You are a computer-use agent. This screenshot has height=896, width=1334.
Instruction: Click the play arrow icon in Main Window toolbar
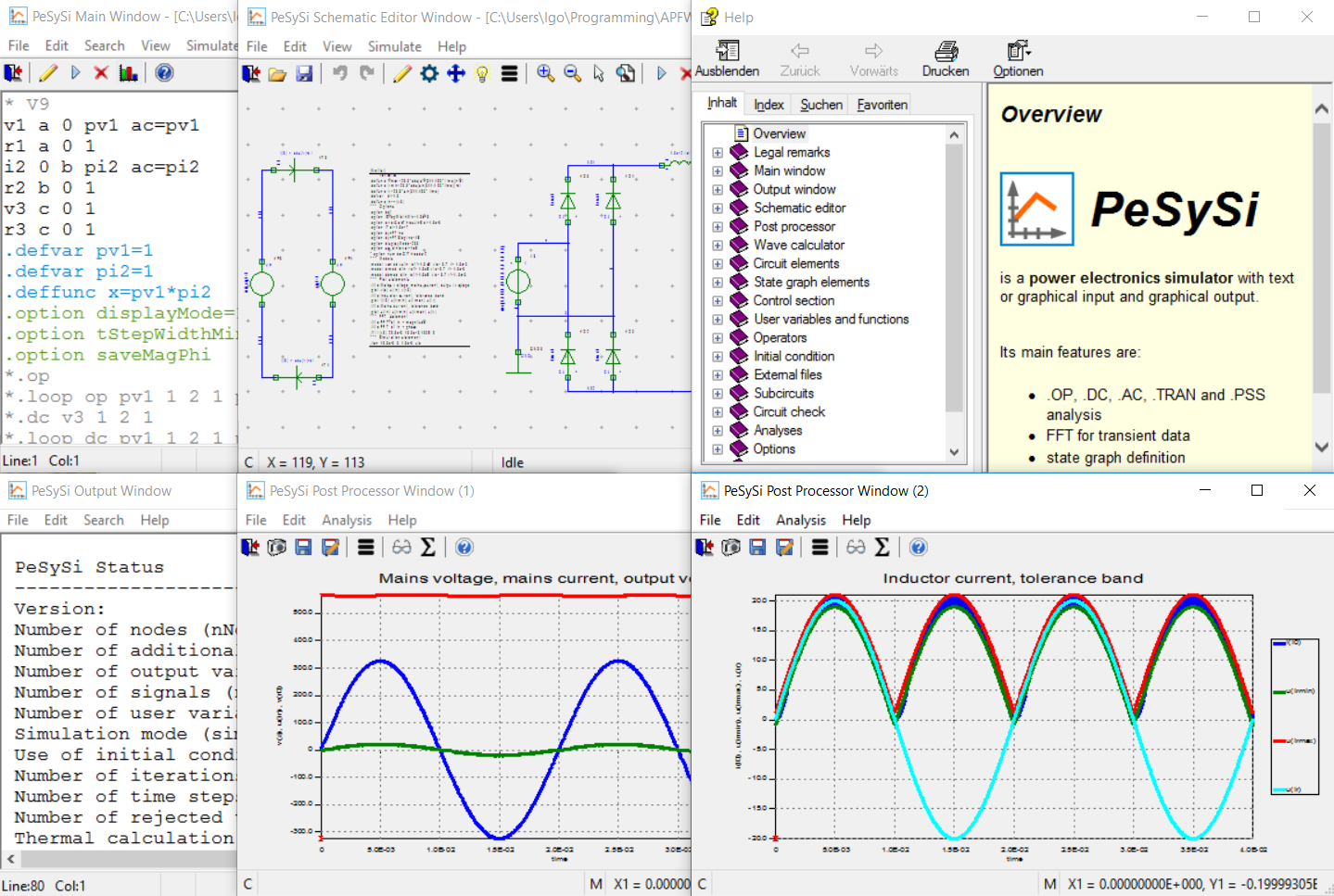75,73
